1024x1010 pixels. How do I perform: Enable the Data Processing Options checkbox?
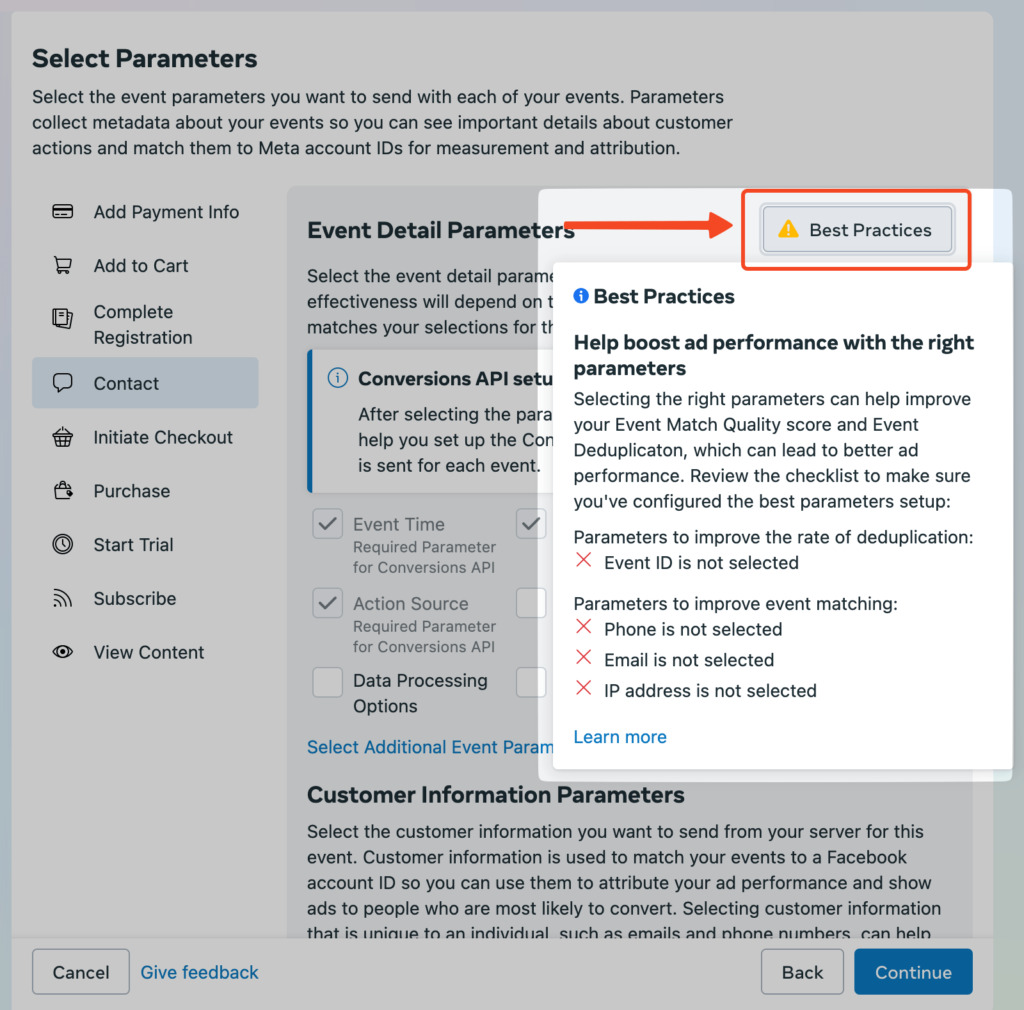(328, 682)
